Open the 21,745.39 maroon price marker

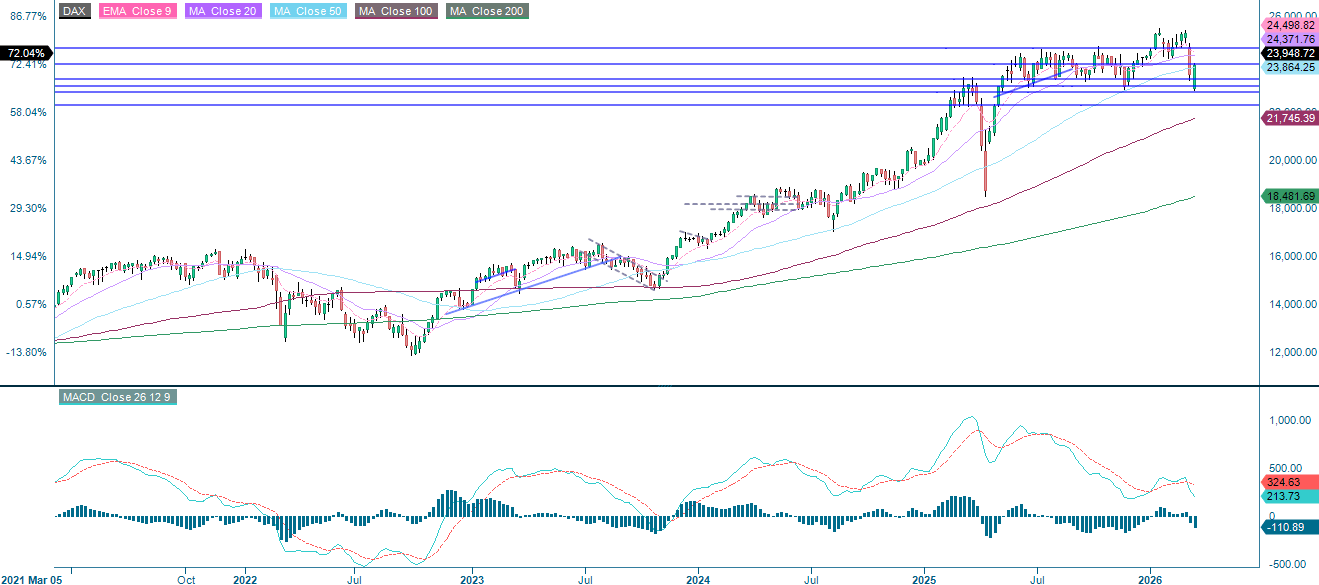1289,118
